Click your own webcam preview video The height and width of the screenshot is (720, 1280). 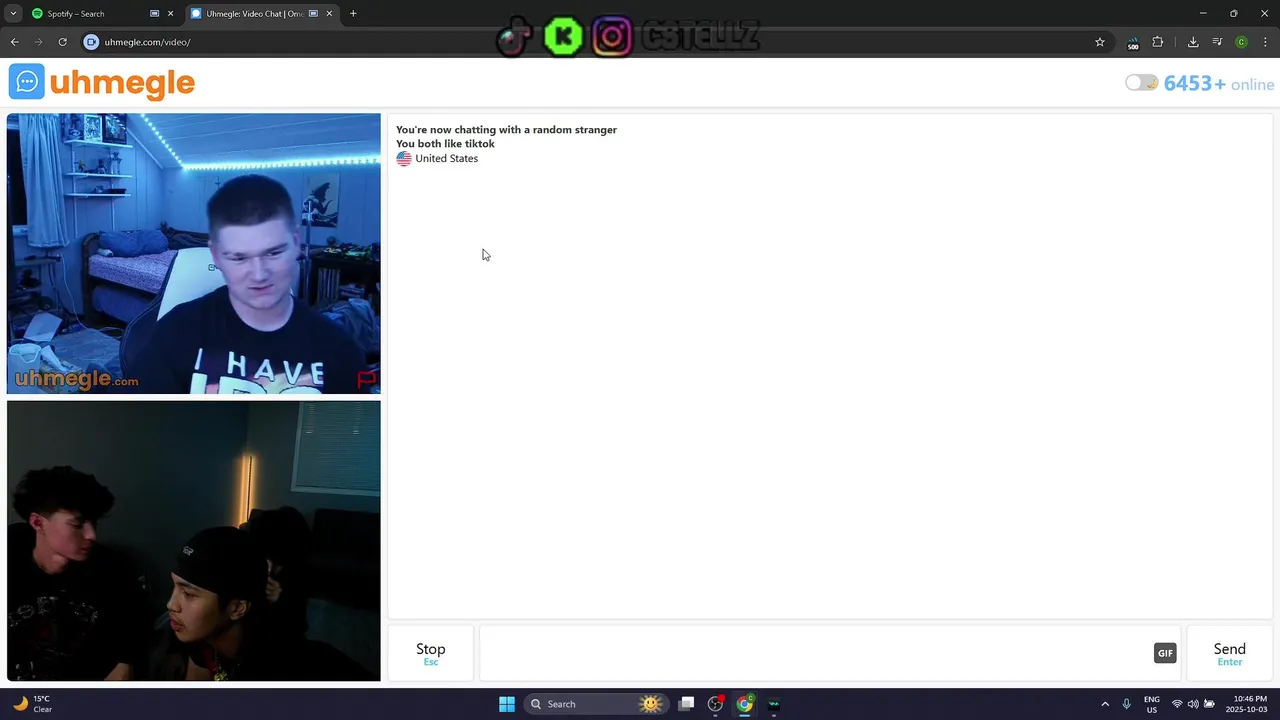(x=194, y=541)
